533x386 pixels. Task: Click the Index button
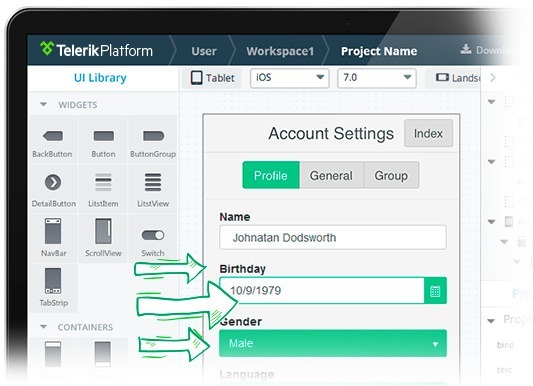[428, 133]
